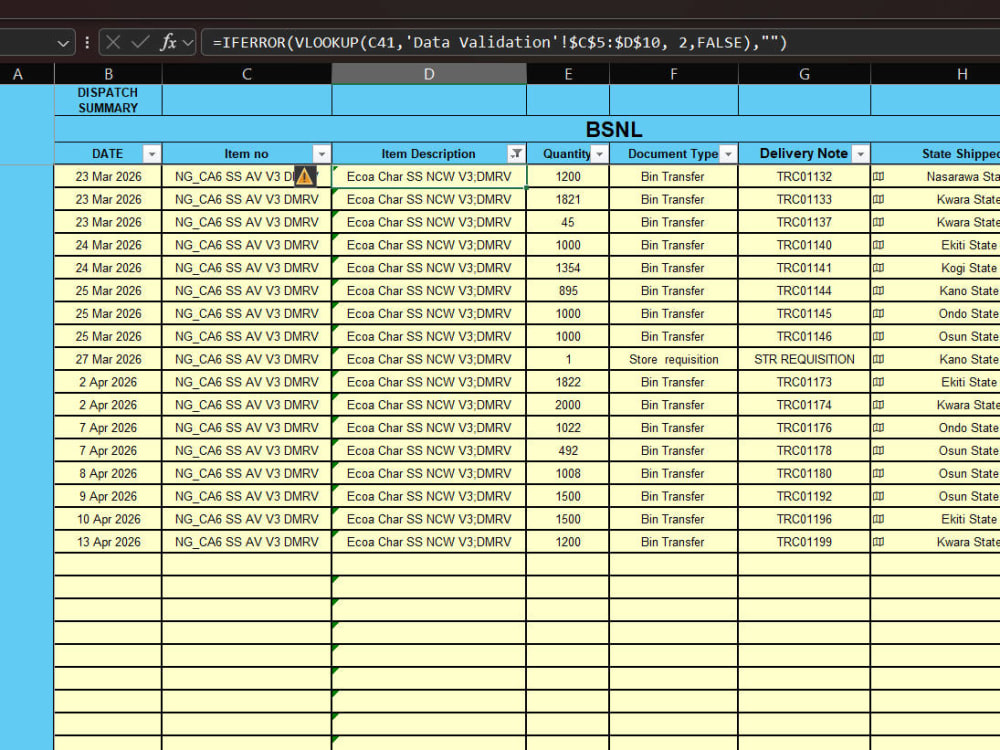
Task: Click the orange warning error indicator icon
Action: click(305, 177)
